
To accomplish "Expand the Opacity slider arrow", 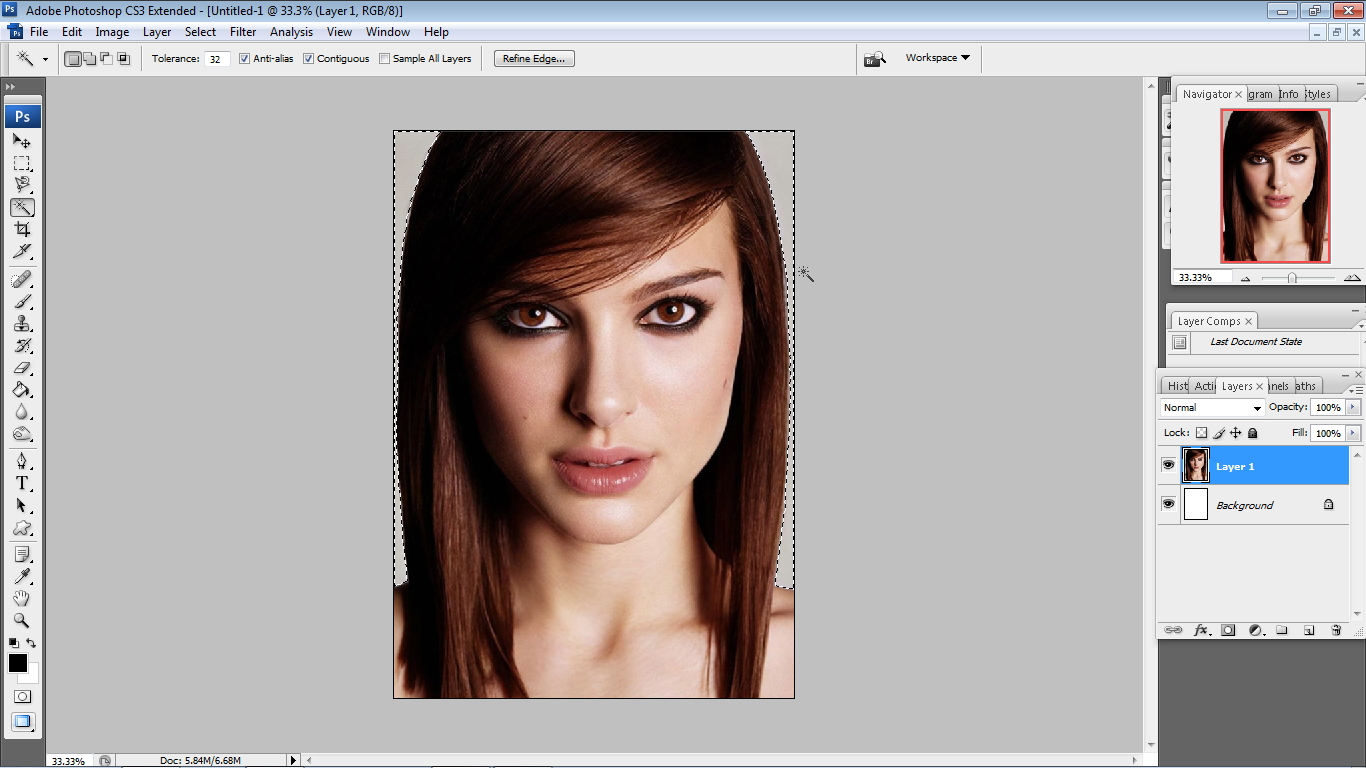I will tap(1353, 408).
